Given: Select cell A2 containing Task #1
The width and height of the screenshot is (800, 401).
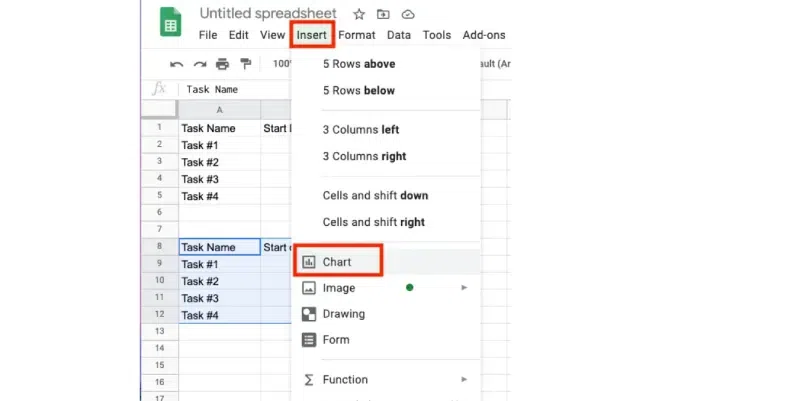Looking at the screenshot, I should click(219, 145).
